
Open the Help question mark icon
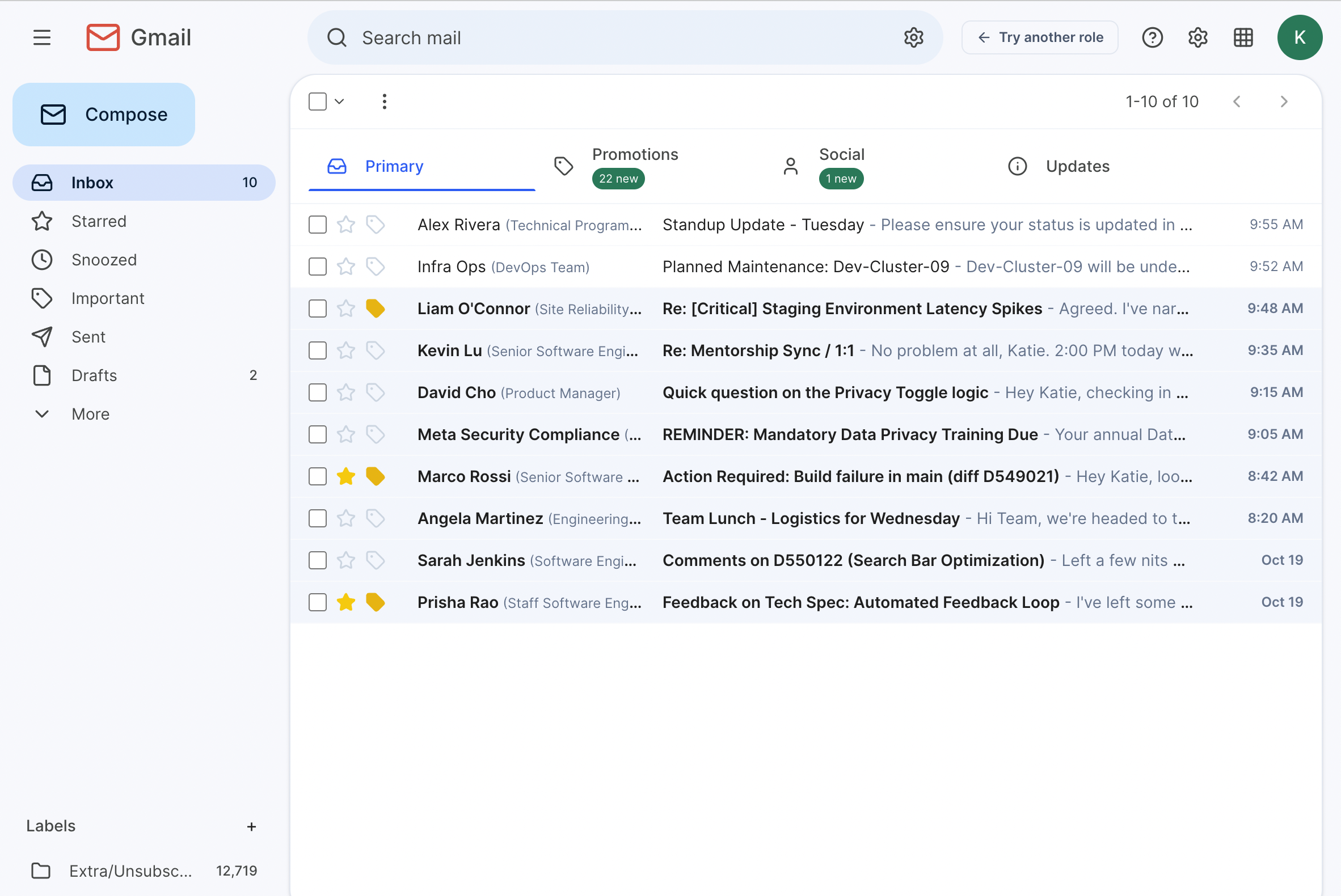pyautogui.click(x=1152, y=37)
